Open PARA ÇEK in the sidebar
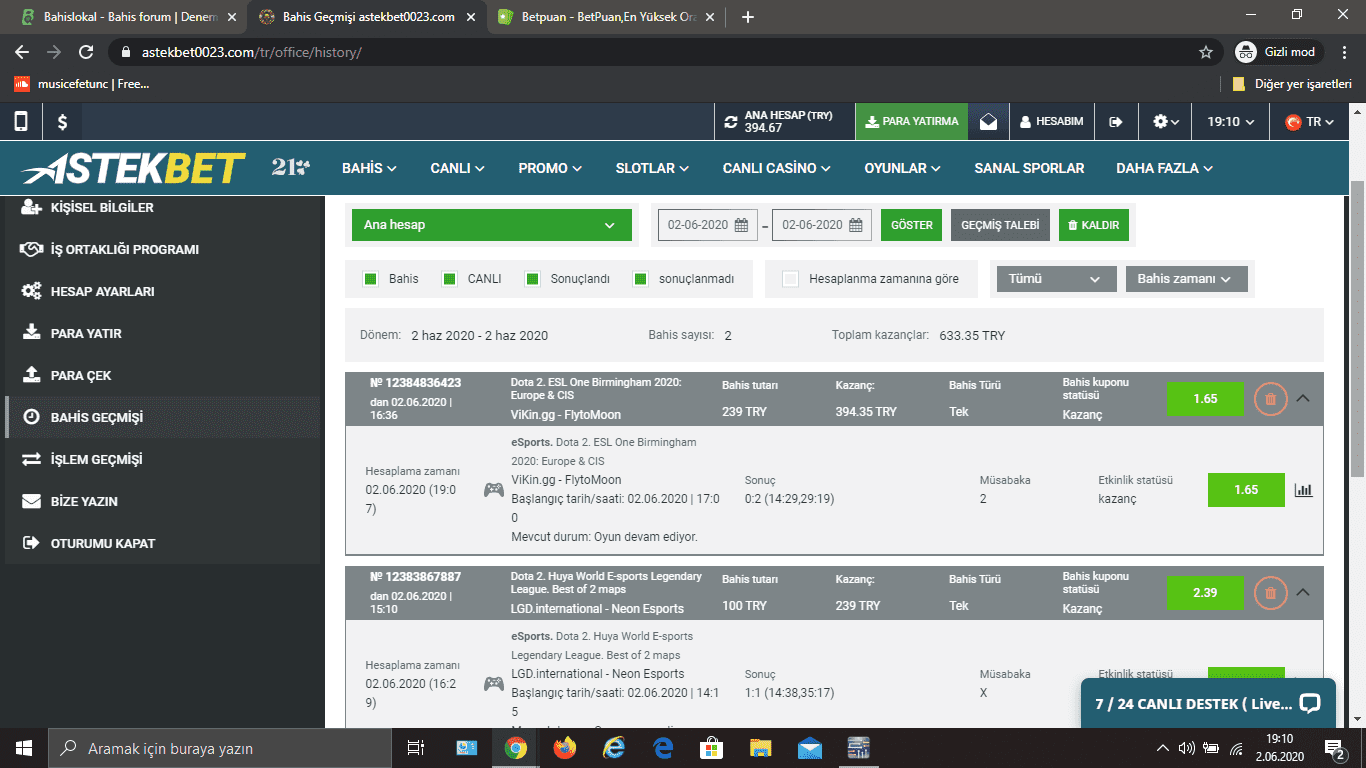Image resolution: width=1366 pixels, height=768 pixels. click(x=81, y=375)
